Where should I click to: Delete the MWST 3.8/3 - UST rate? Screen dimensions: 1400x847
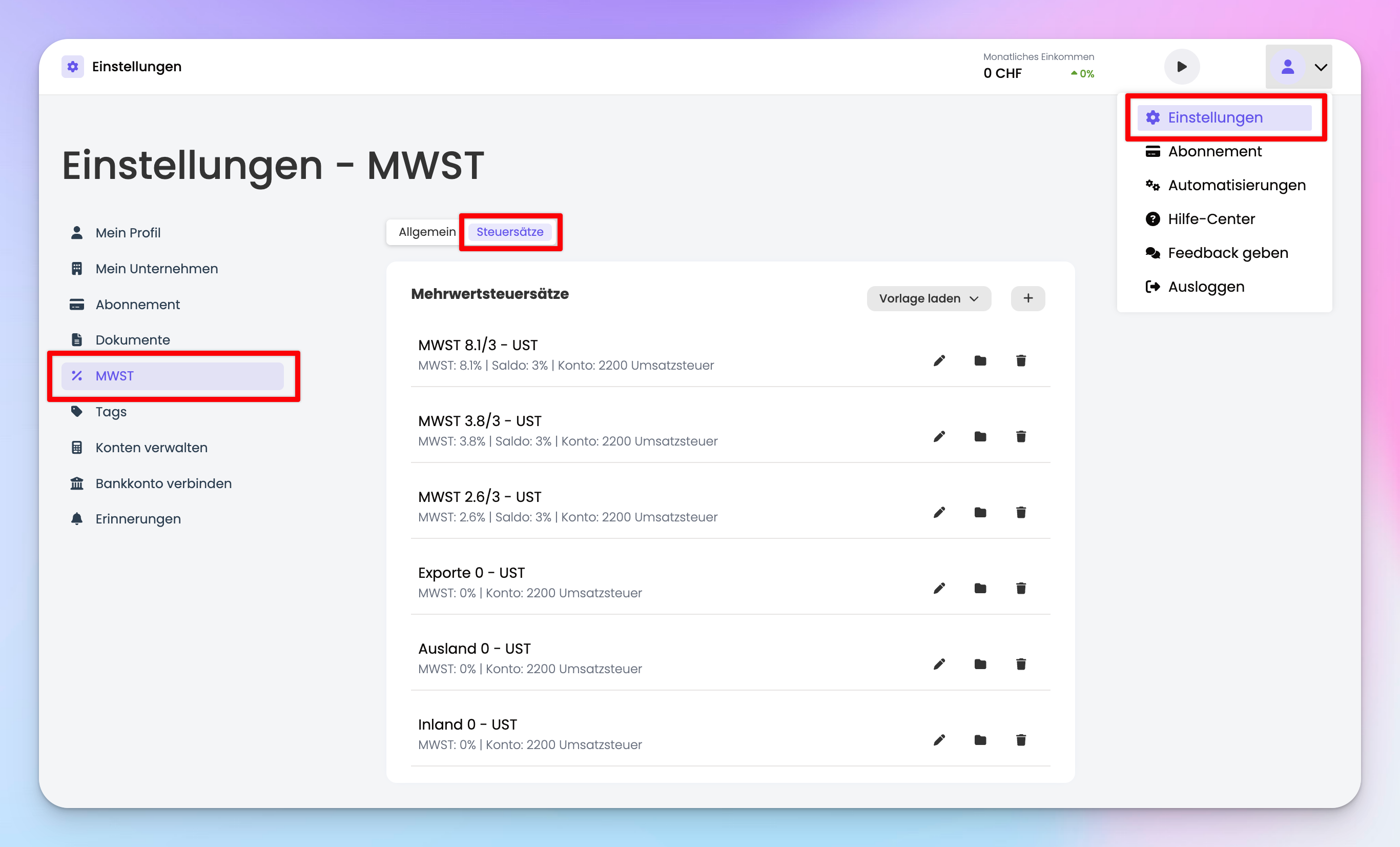[1020, 437]
